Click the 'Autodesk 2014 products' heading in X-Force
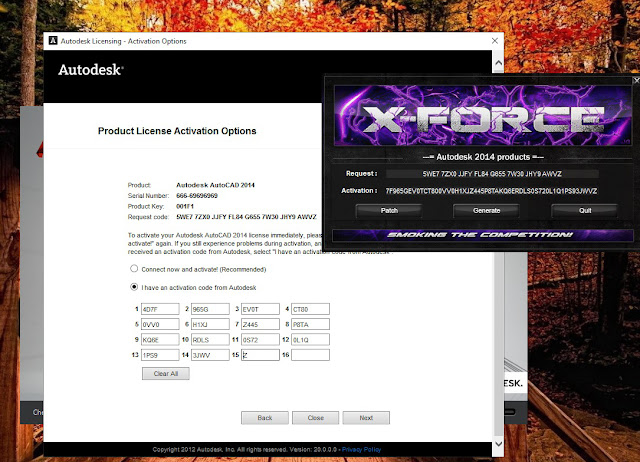 point(483,157)
